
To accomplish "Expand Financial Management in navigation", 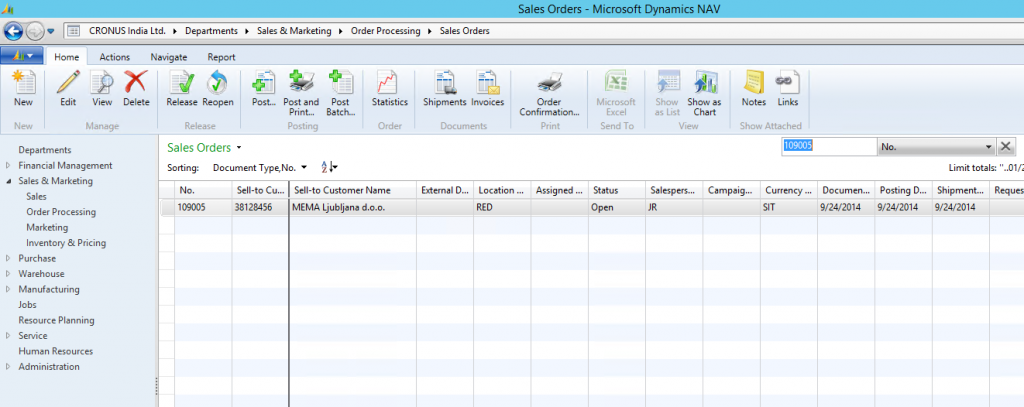I will point(8,166).
